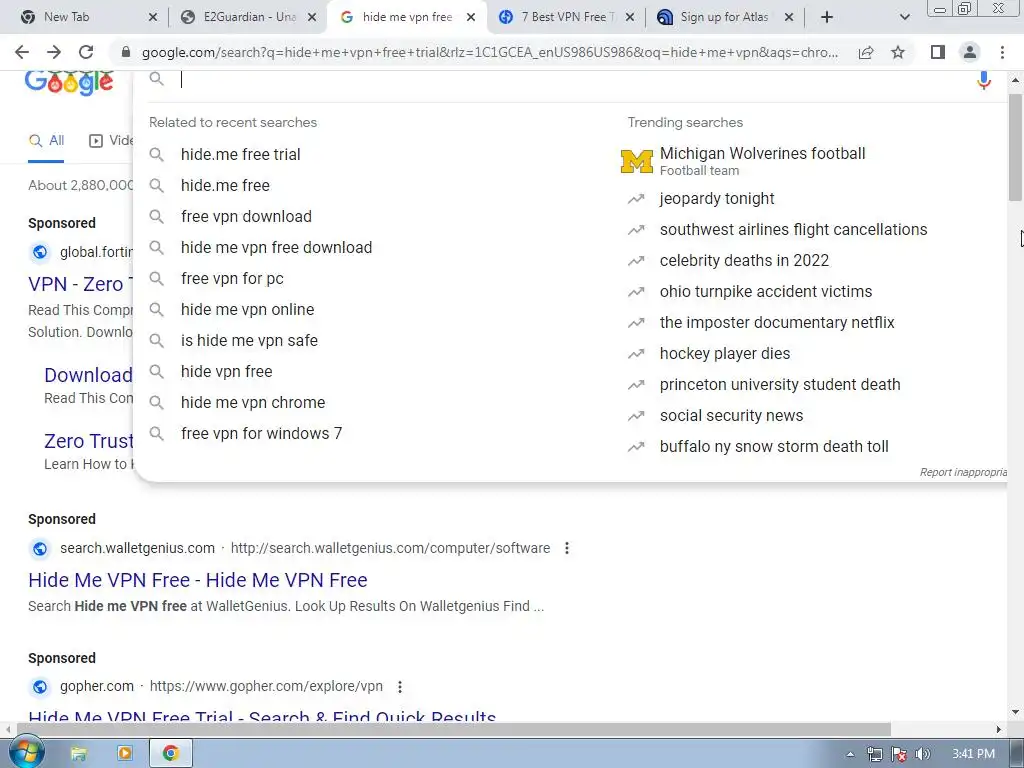The width and height of the screenshot is (1024, 768).
Task: Choose suggestion hide vpn free
Action: point(227,372)
